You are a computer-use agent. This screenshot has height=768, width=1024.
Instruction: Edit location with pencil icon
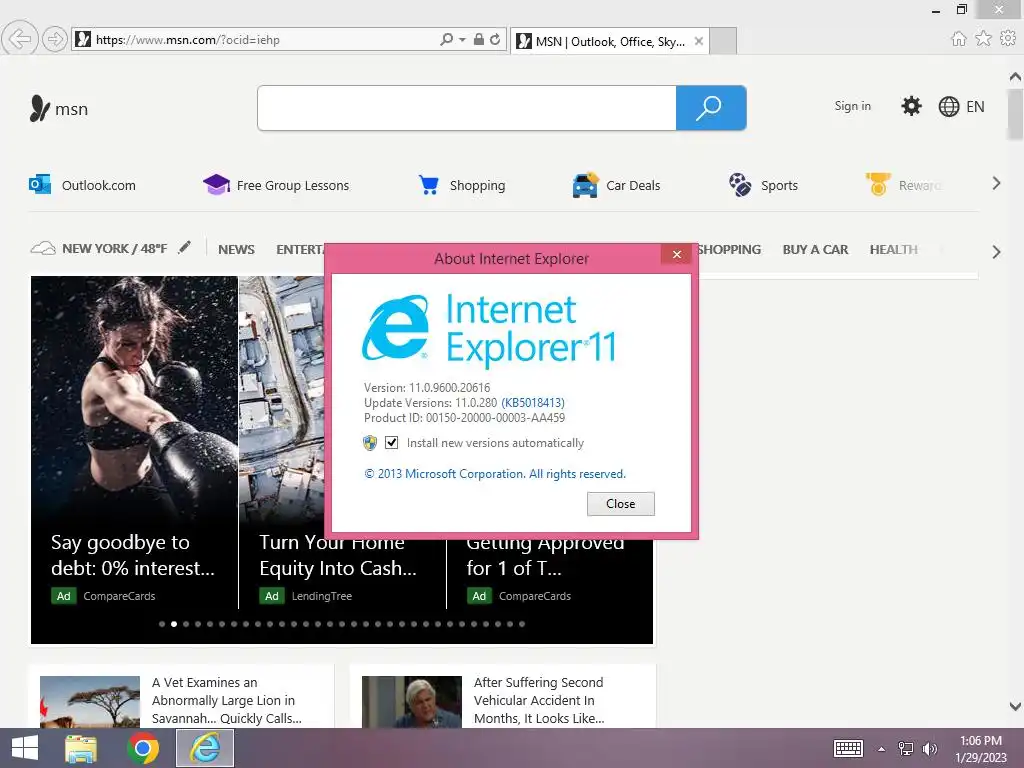click(x=185, y=248)
